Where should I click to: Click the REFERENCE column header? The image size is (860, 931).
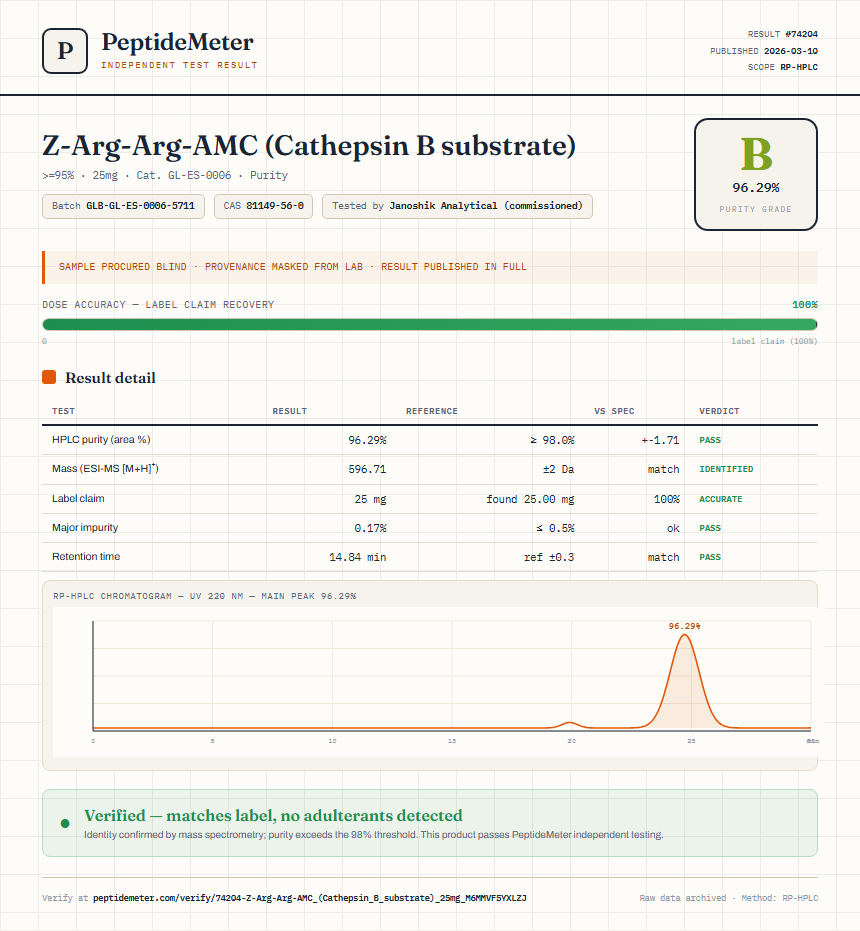coord(432,411)
